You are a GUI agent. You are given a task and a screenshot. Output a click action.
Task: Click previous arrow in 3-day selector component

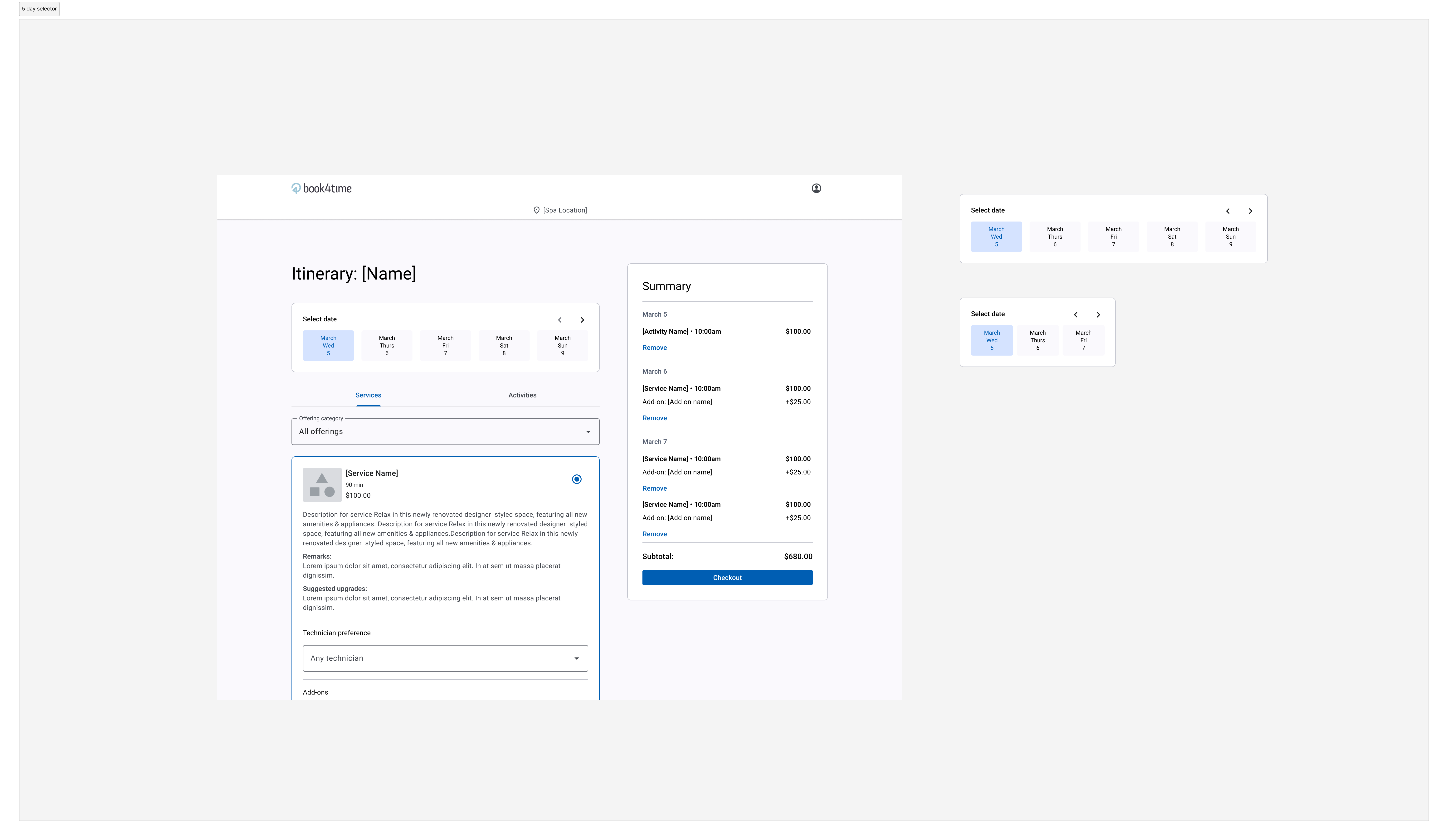pos(1076,315)
